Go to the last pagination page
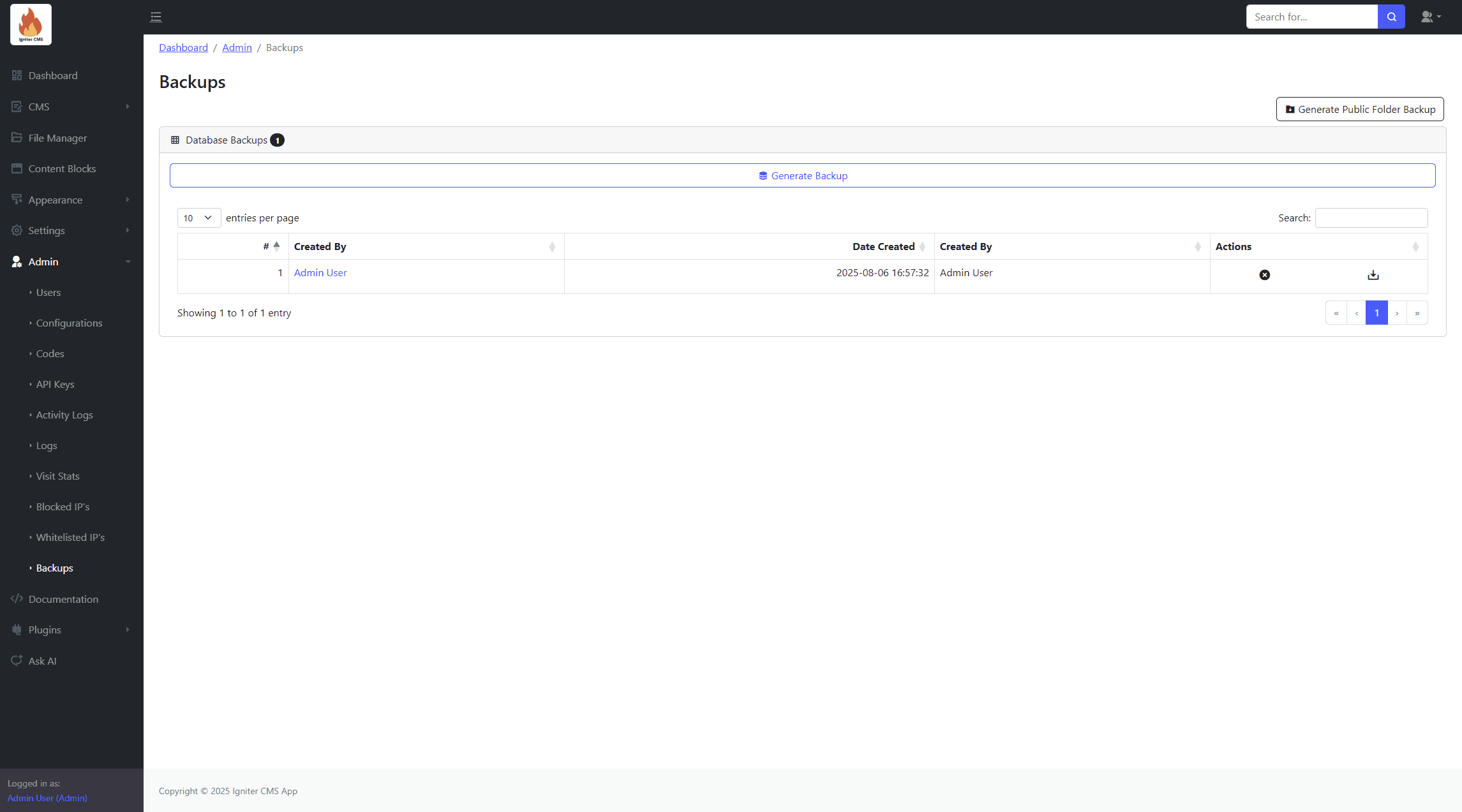Image resolution: width=1462 pixels, height=812 pixels. pos(1417,313)
